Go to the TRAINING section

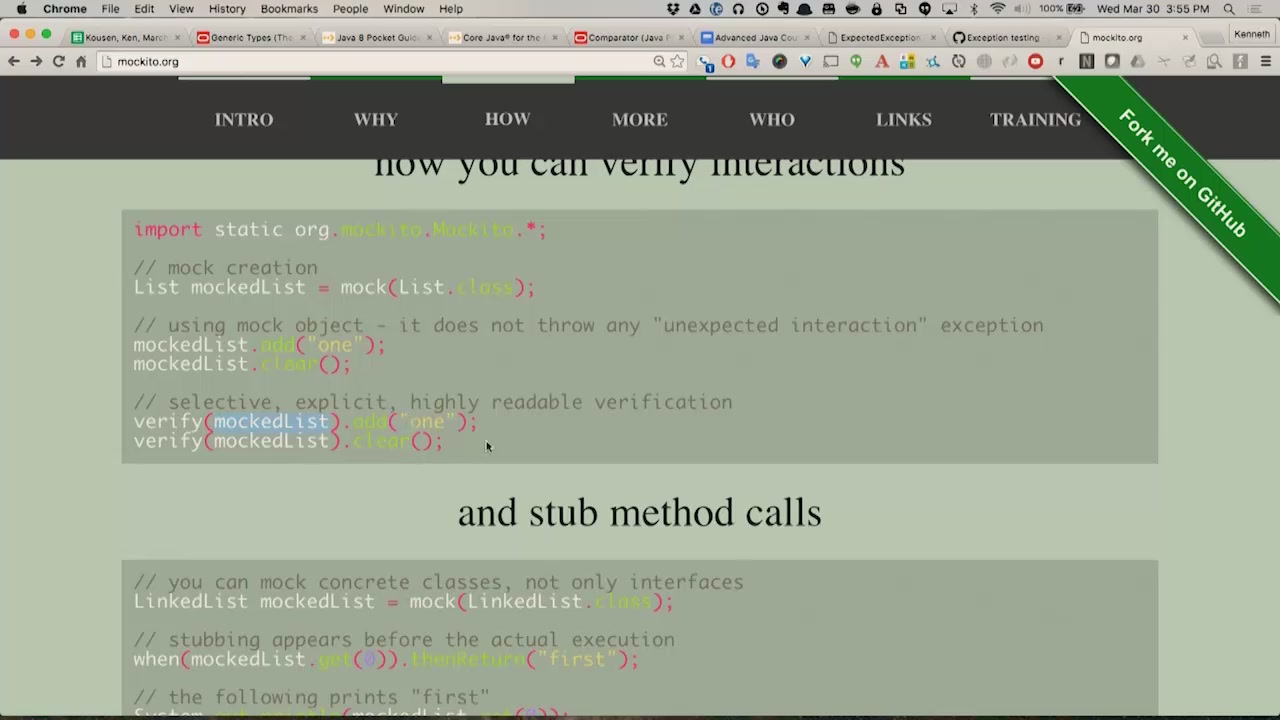coord(1036,119)
